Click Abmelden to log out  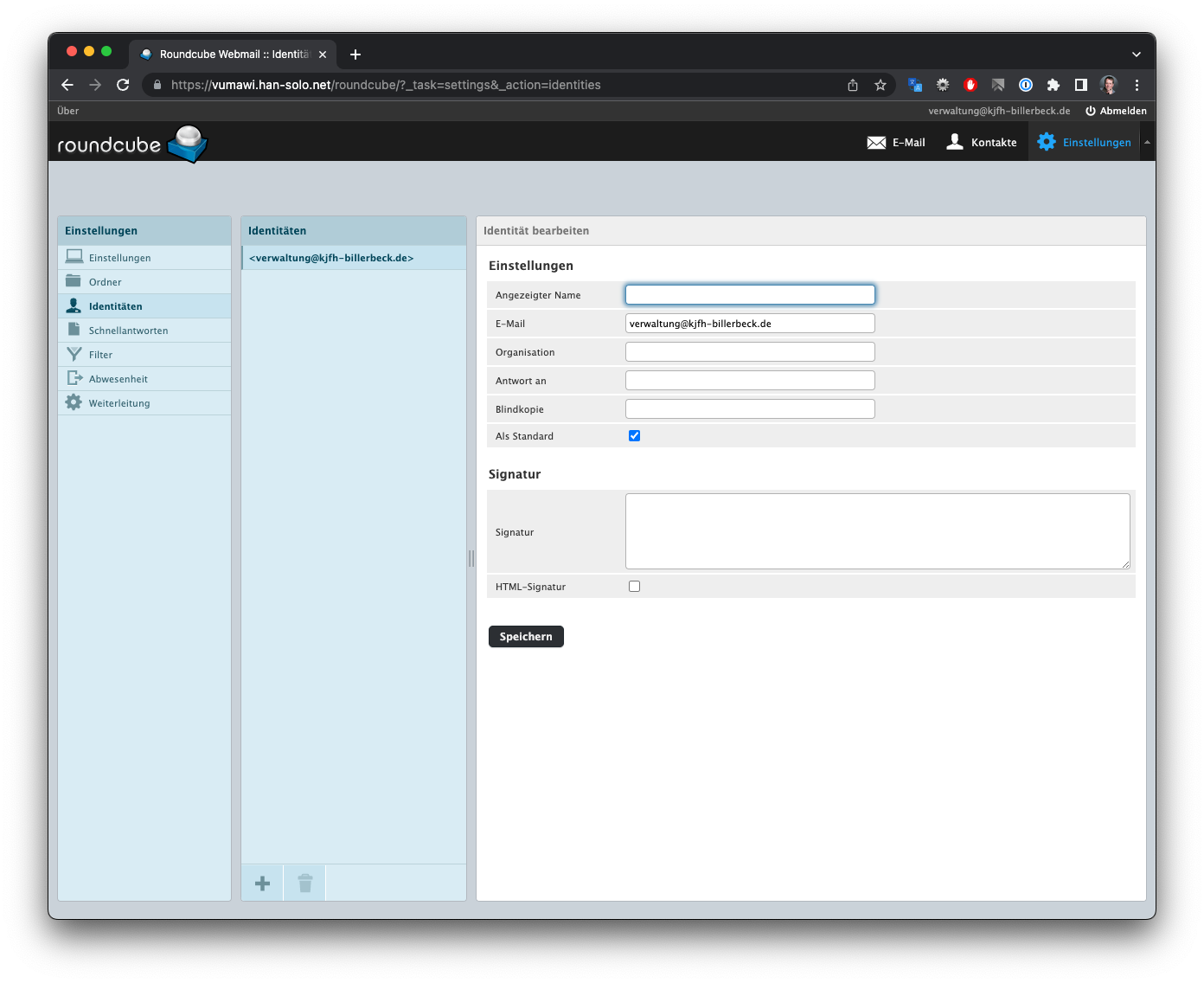(1116, 111)
